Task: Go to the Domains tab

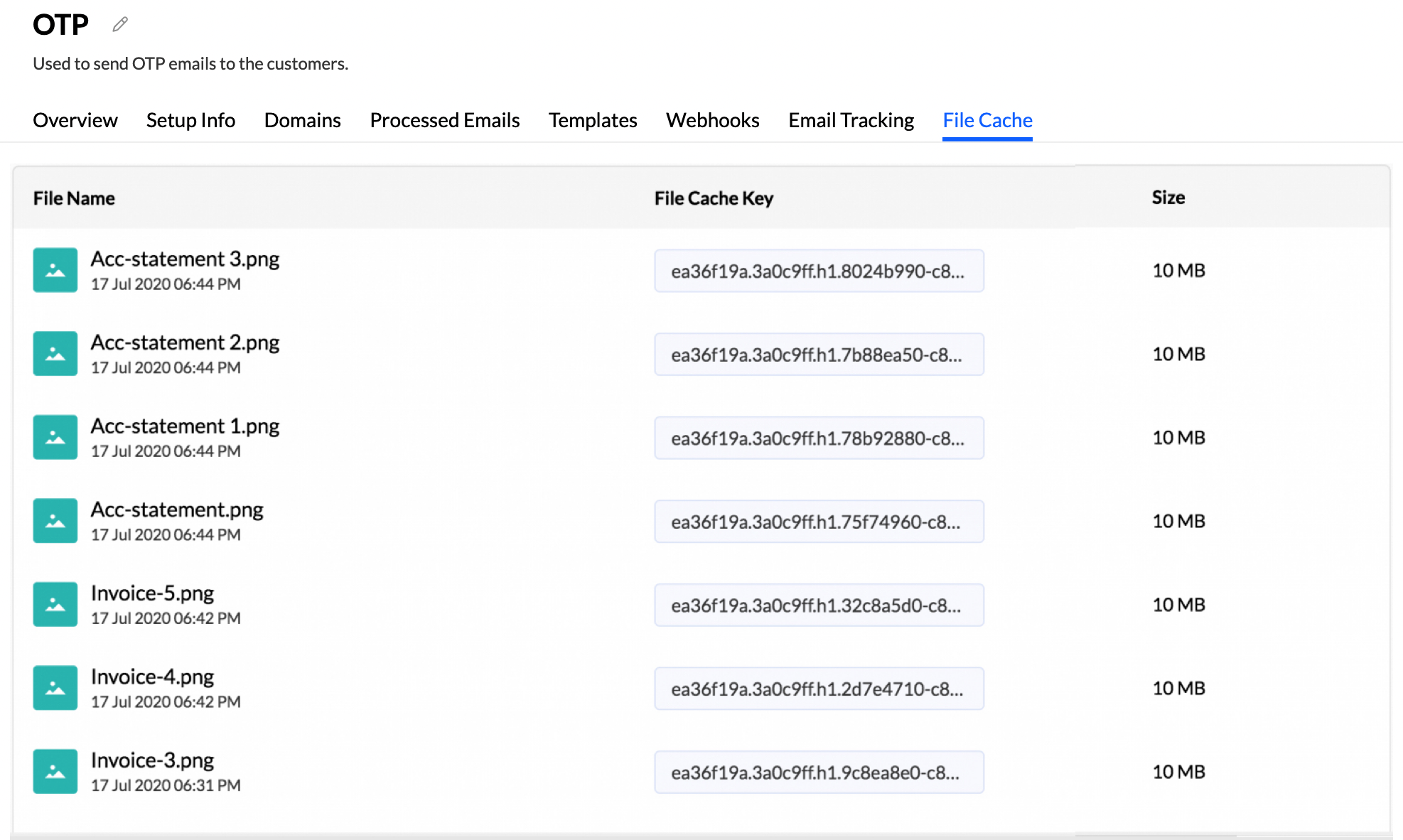Action: [303, 120]
